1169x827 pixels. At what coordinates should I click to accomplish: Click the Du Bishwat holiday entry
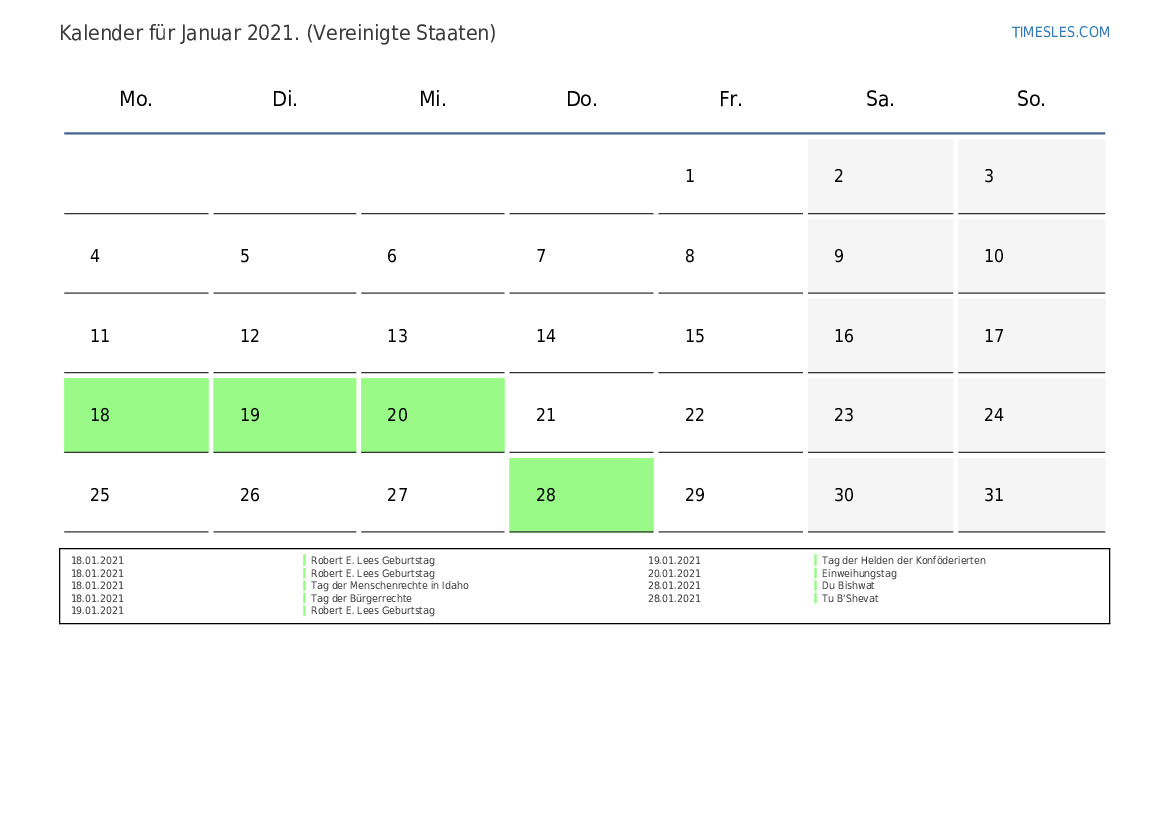pyautogui.click(x=848, y=586)
